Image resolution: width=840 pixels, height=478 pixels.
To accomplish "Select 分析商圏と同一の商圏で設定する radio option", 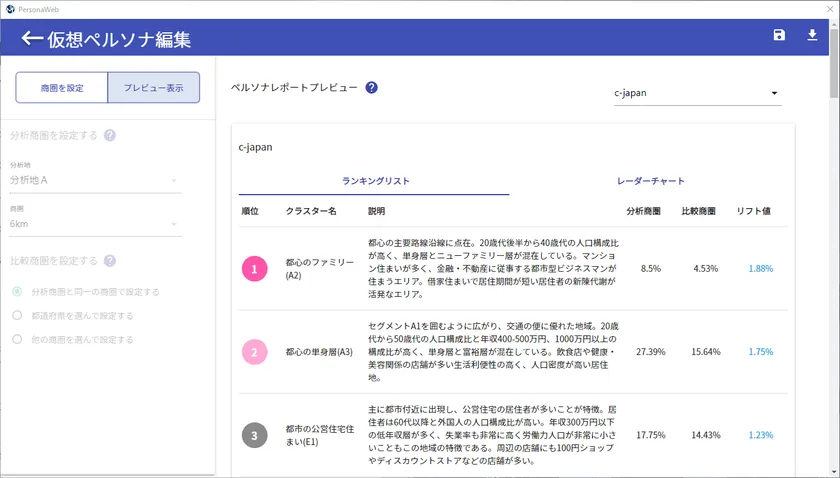I will point(16,292).
